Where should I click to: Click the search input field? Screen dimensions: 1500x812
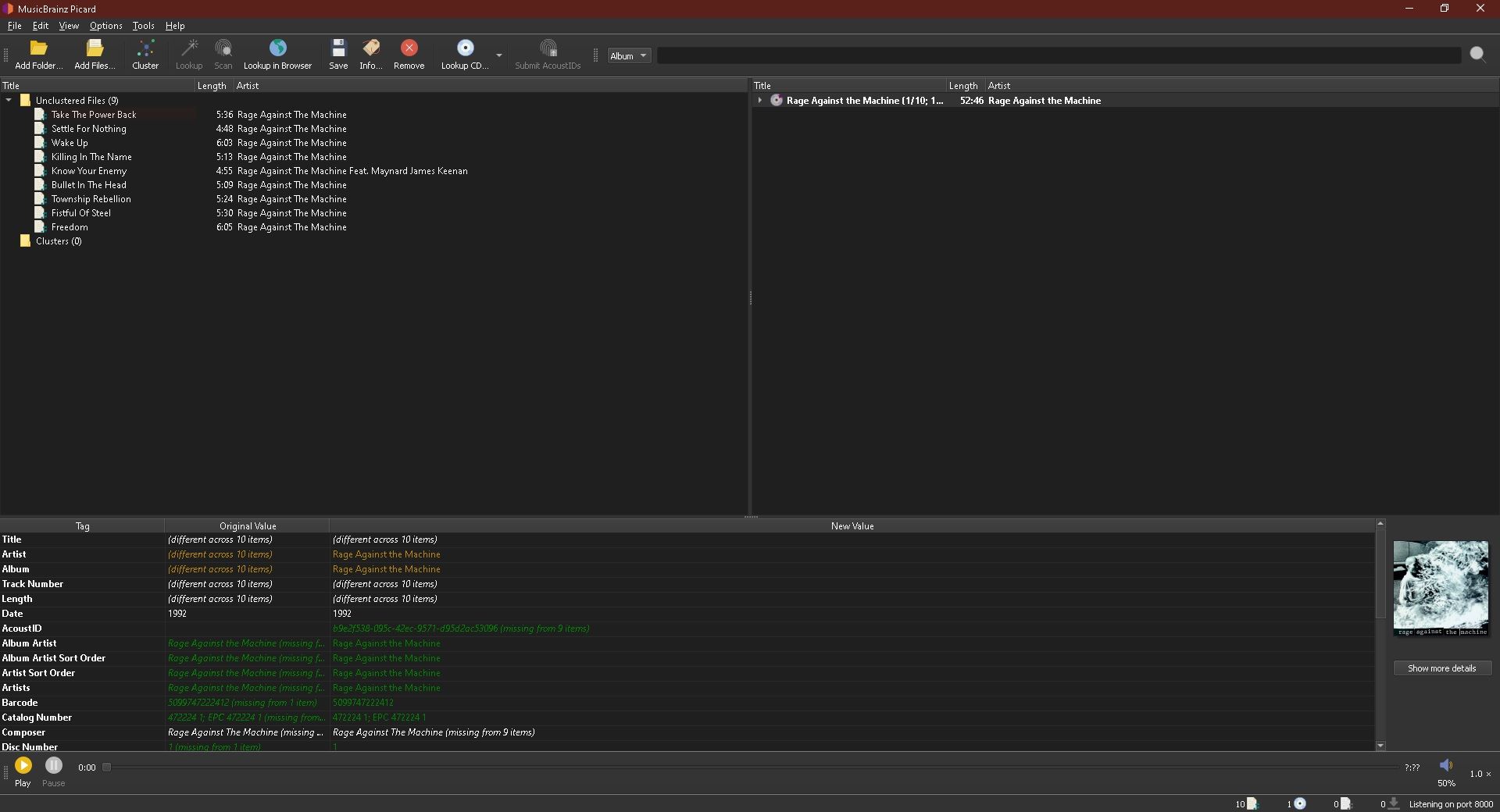coord(1059,55)
